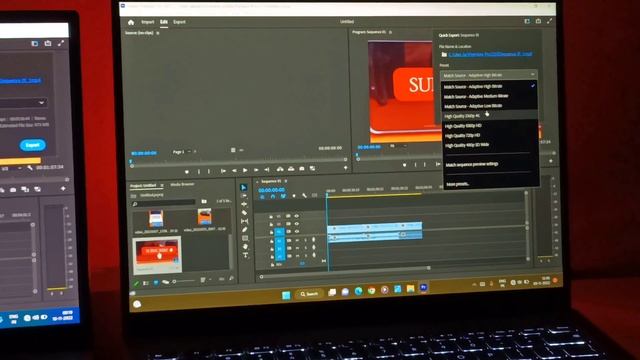Choose High Quality 1080p HD preset
This screenshot has width=640, height=360.
pos(490,126)
